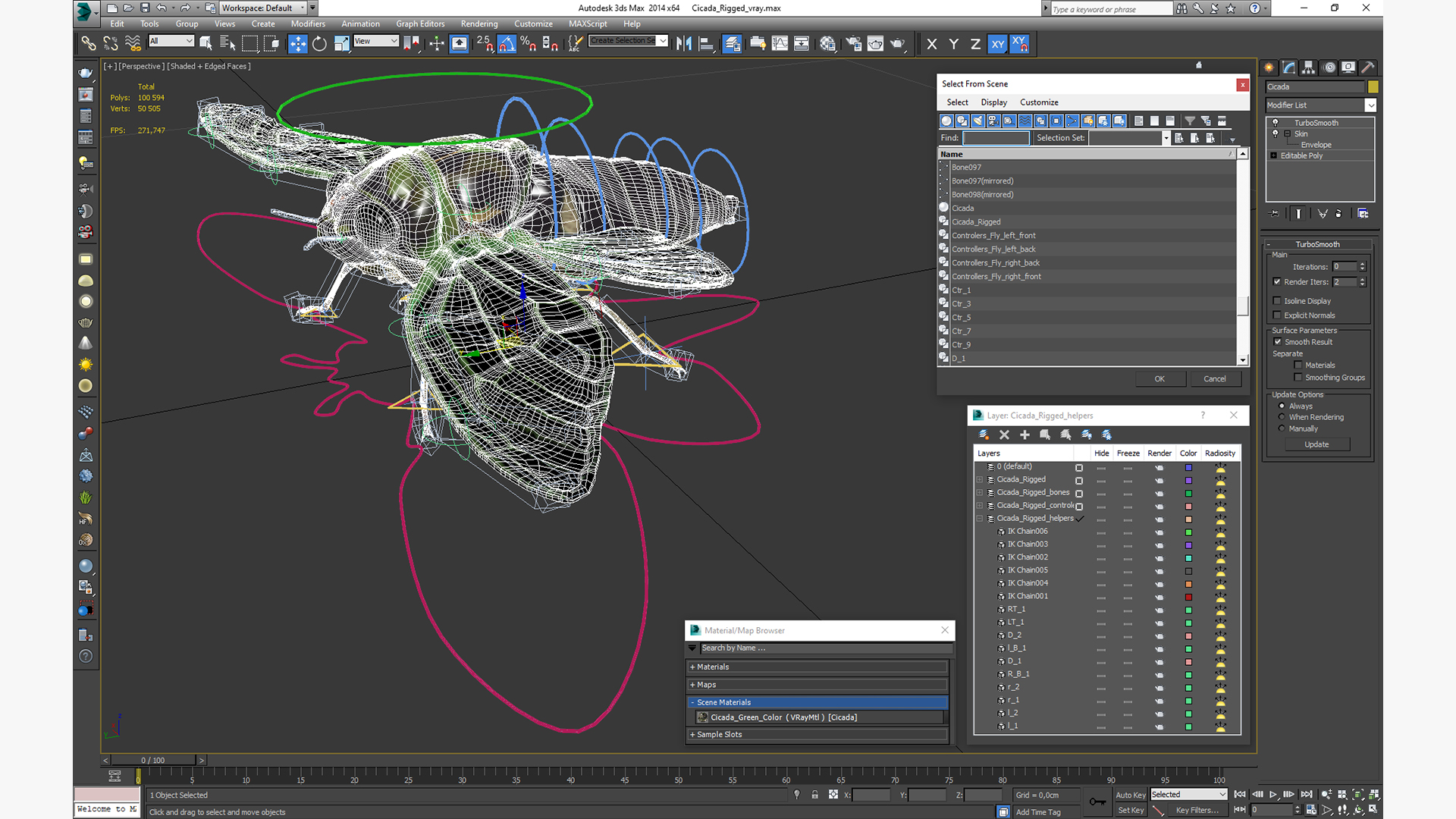Open the reference coordinate View dropdown
The height and width of the screenshot is (819, 1456).
click(x=375, y=41)
